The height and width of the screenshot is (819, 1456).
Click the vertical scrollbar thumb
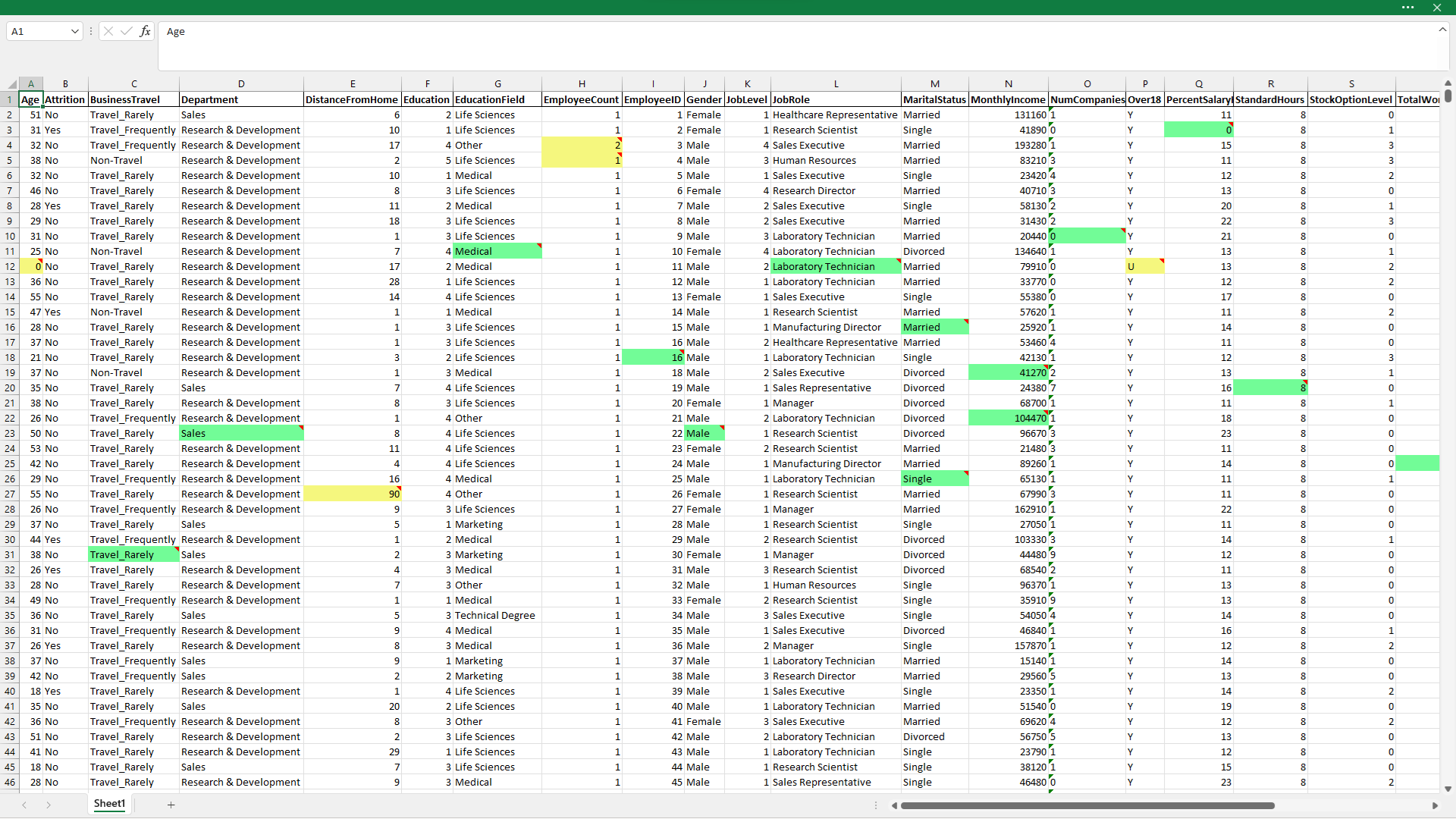[1448, 96]
